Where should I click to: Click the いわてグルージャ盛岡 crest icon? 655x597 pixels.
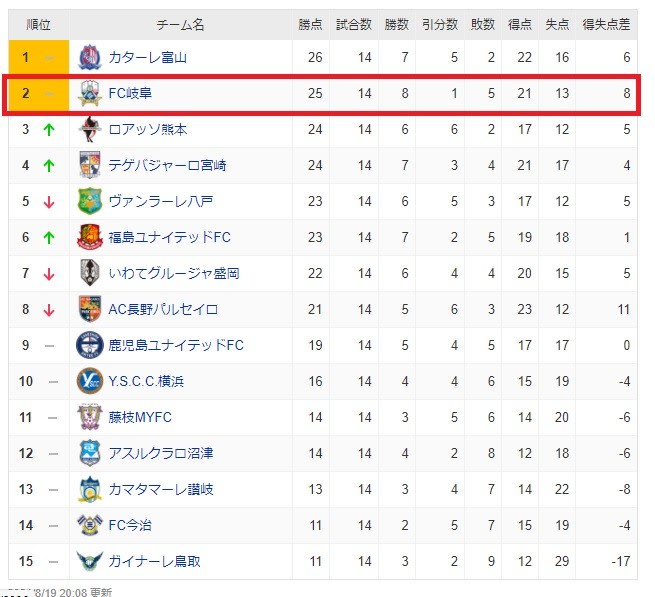click(x=89, y=273)
